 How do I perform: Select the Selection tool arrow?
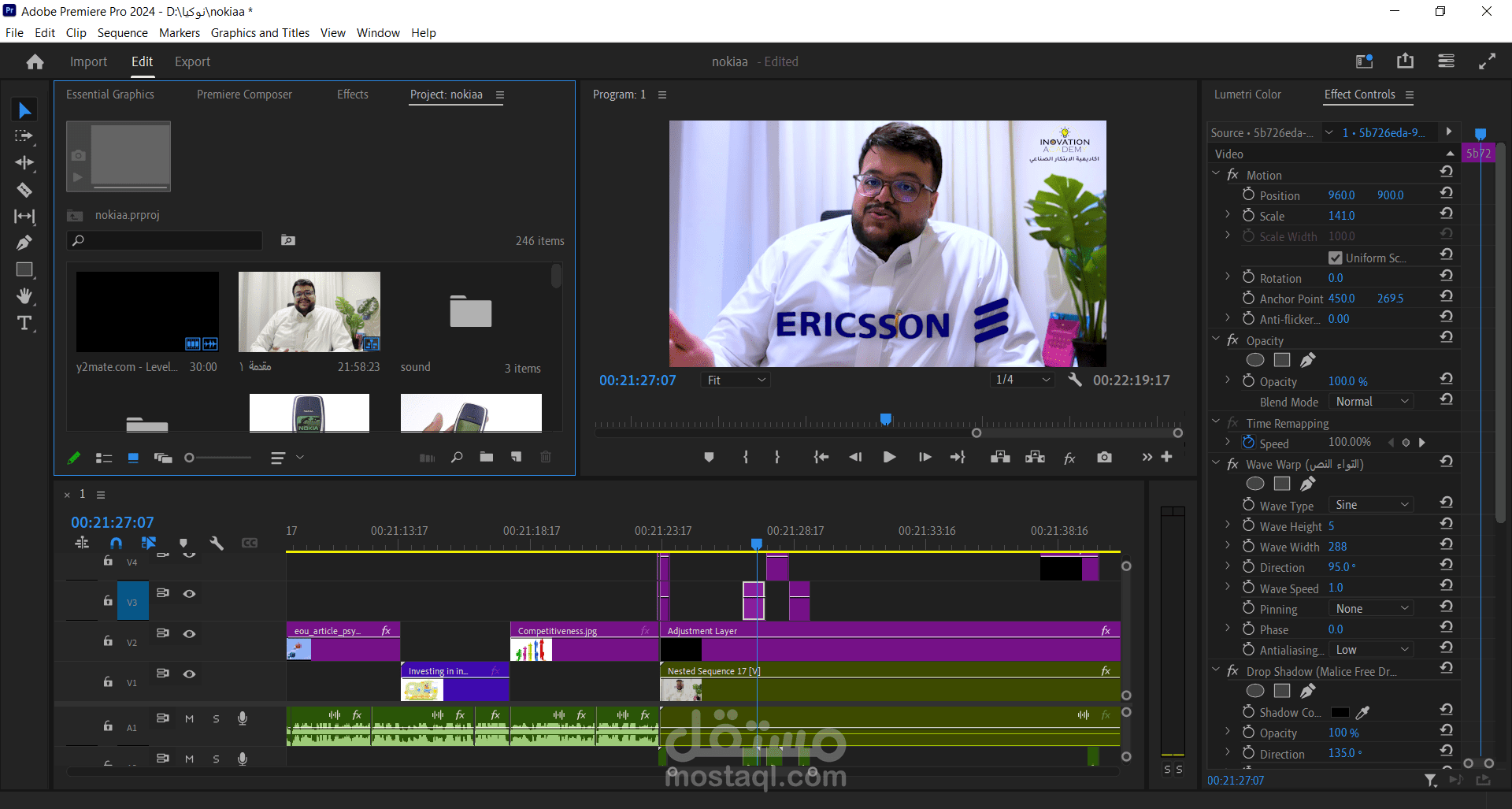(x=24, y=110)
